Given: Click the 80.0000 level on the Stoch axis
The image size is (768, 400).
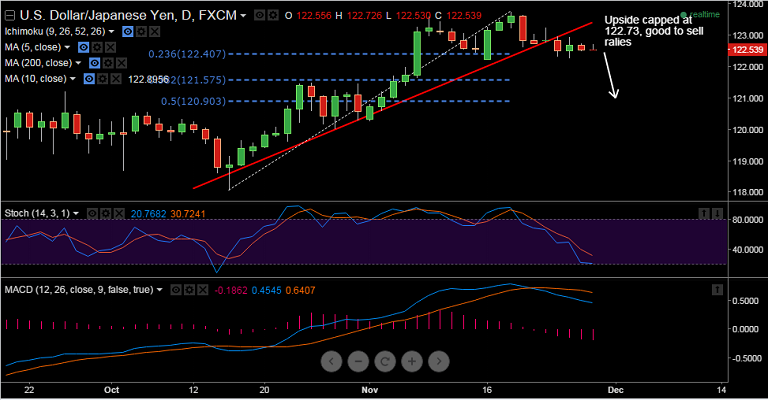Looking at the screenshot, I should [x=747, y=220].
